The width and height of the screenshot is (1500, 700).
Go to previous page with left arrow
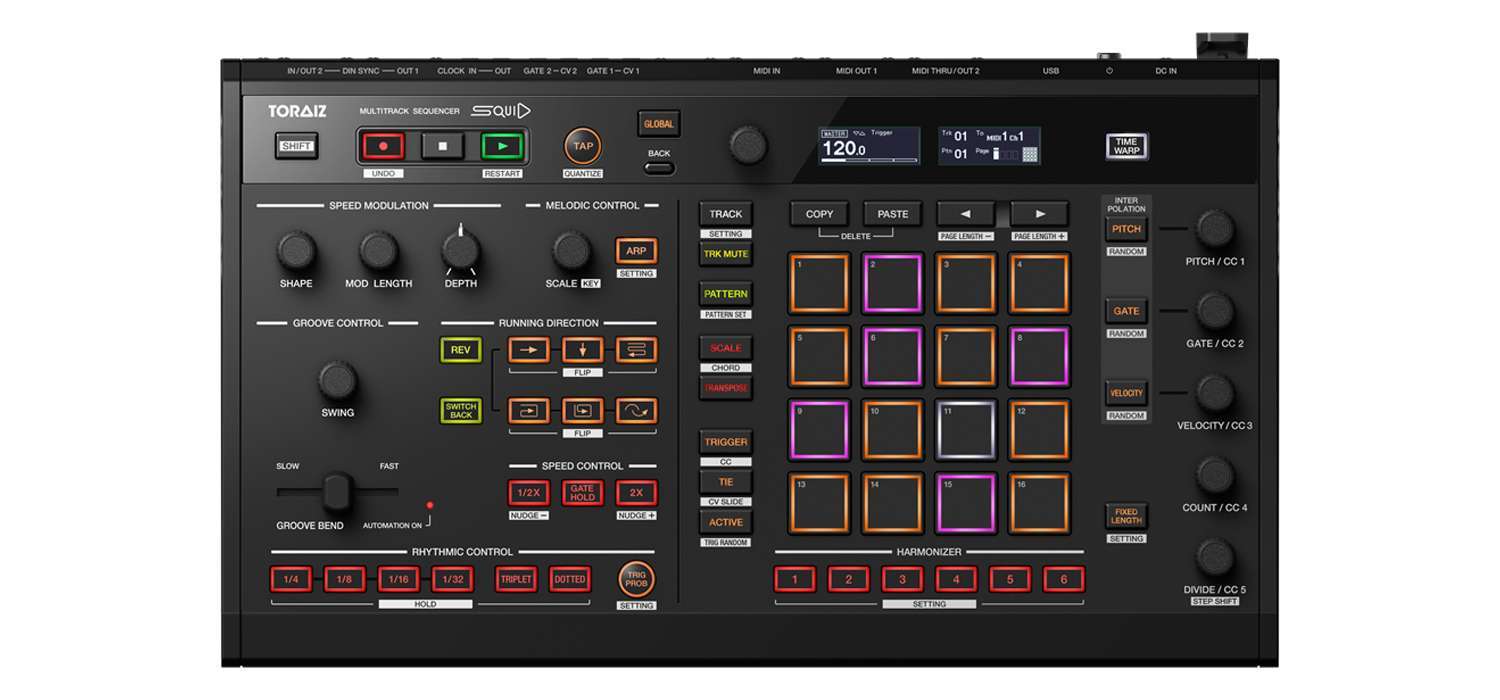point(965,214)
